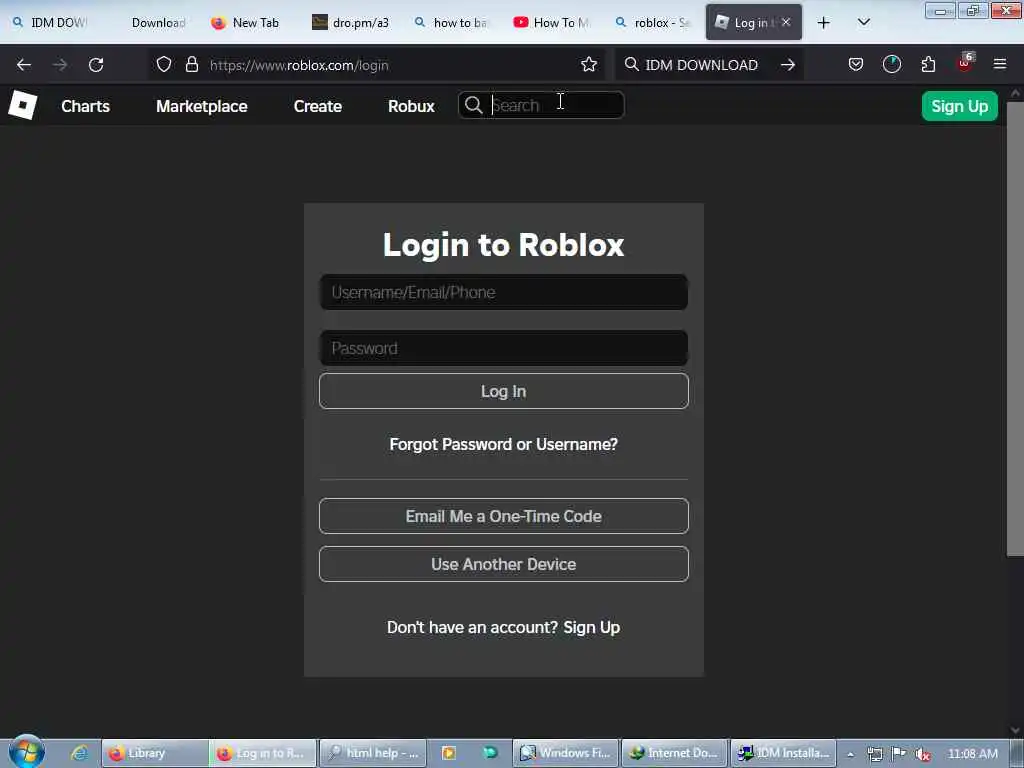Open the Pocket save icon
The height and width of the screenshot is (768, 1024).
tap(856, 64)
